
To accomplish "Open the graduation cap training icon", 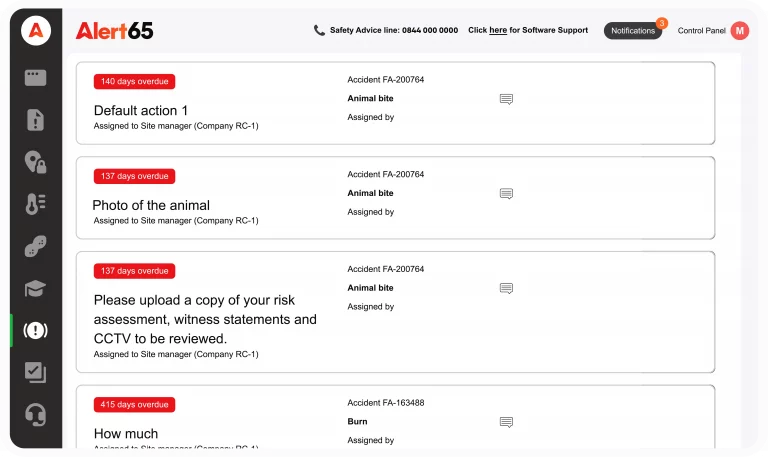I will pyautogui.click(x=36, y=289).
